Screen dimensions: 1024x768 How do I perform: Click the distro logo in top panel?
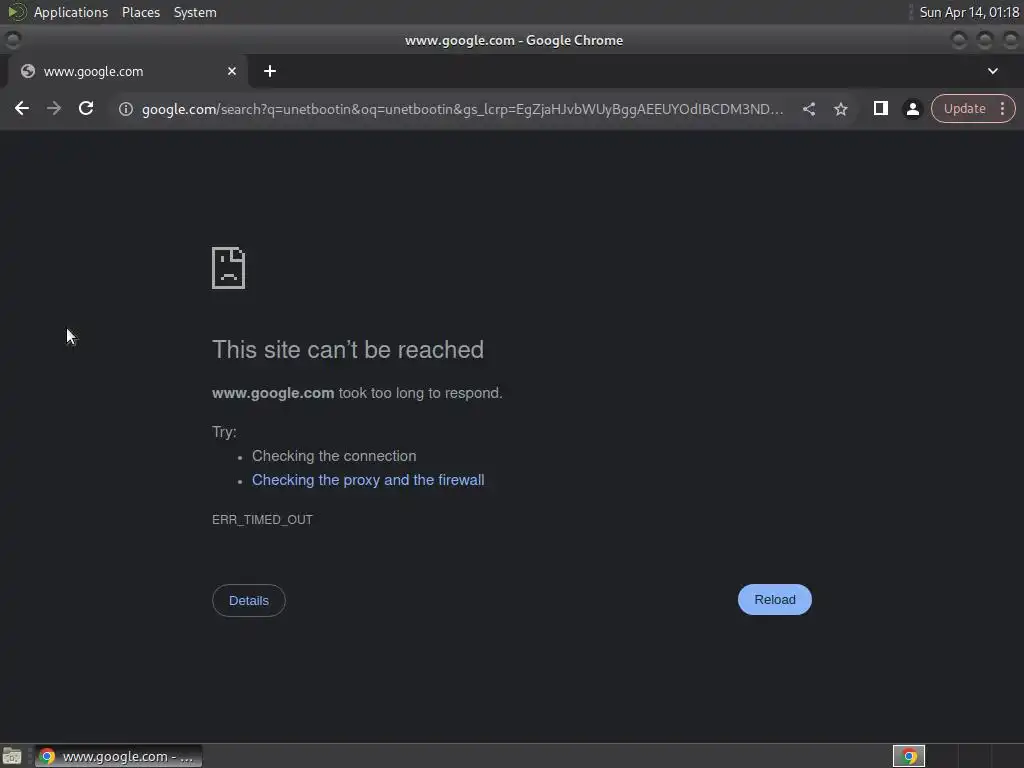click(x=16, y=12)
